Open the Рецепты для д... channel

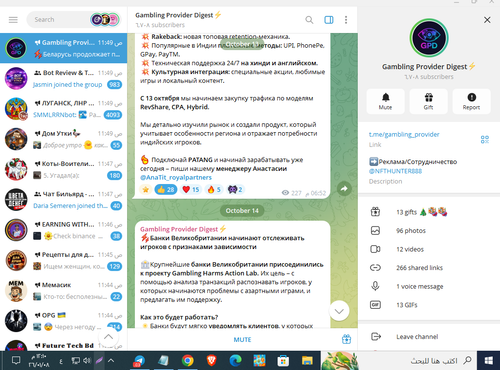[x=63, y=260]
